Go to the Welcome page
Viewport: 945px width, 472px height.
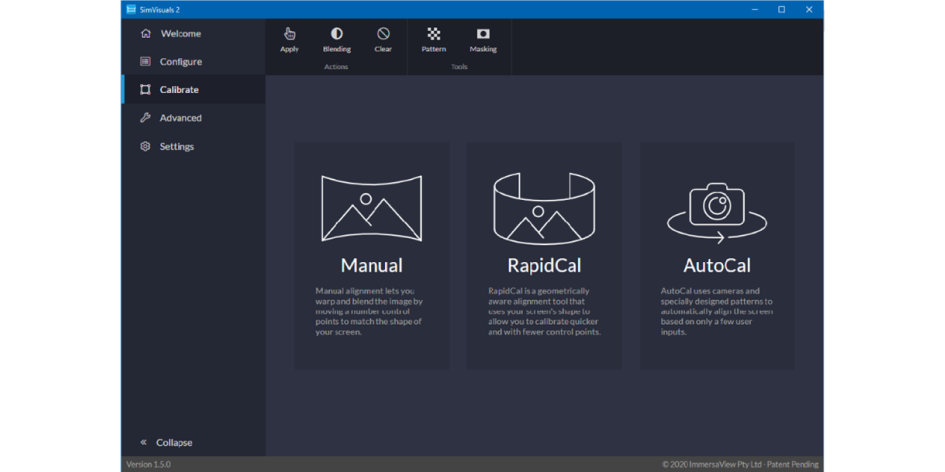193,34
